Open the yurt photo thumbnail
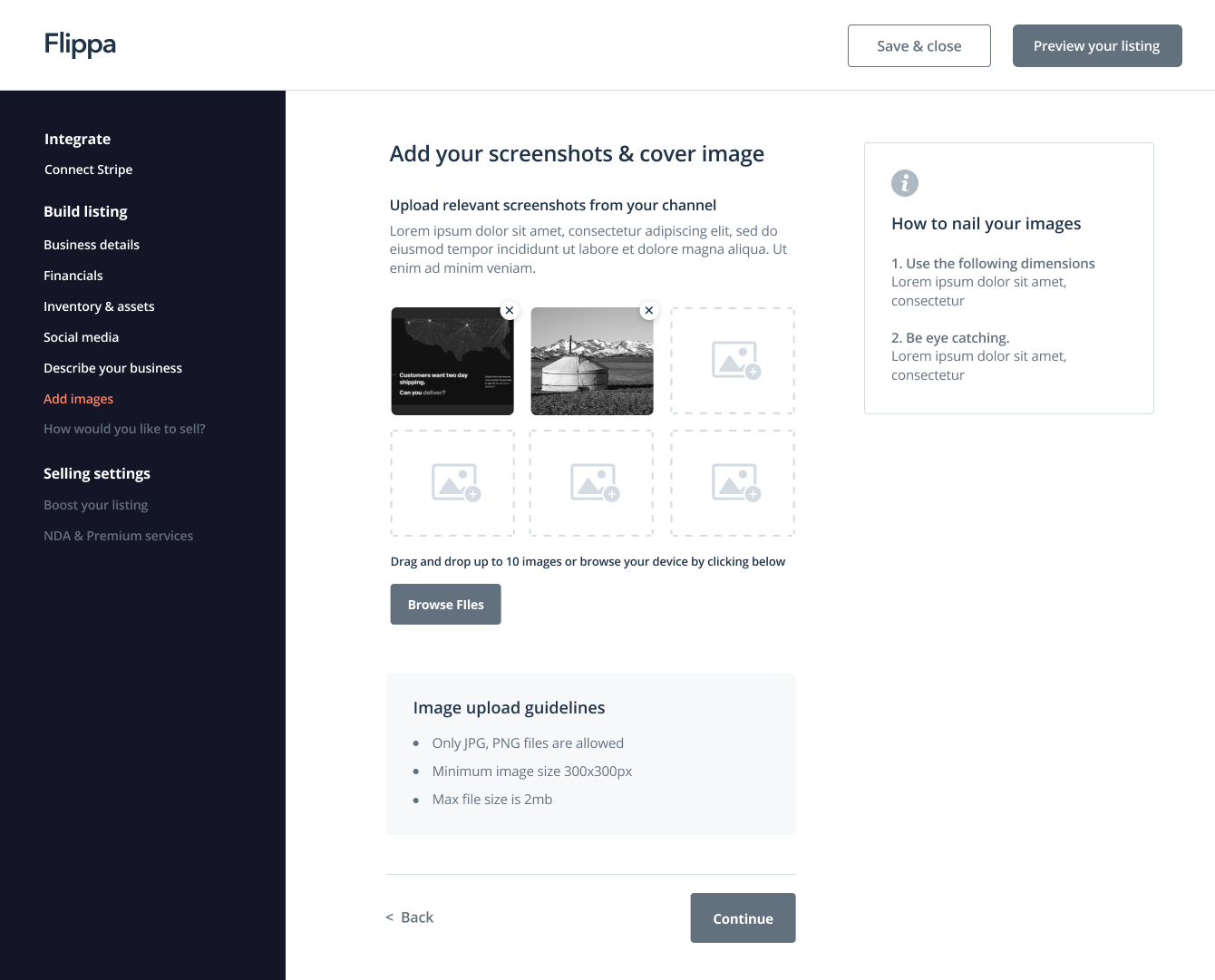 click(x=591, y=363)
